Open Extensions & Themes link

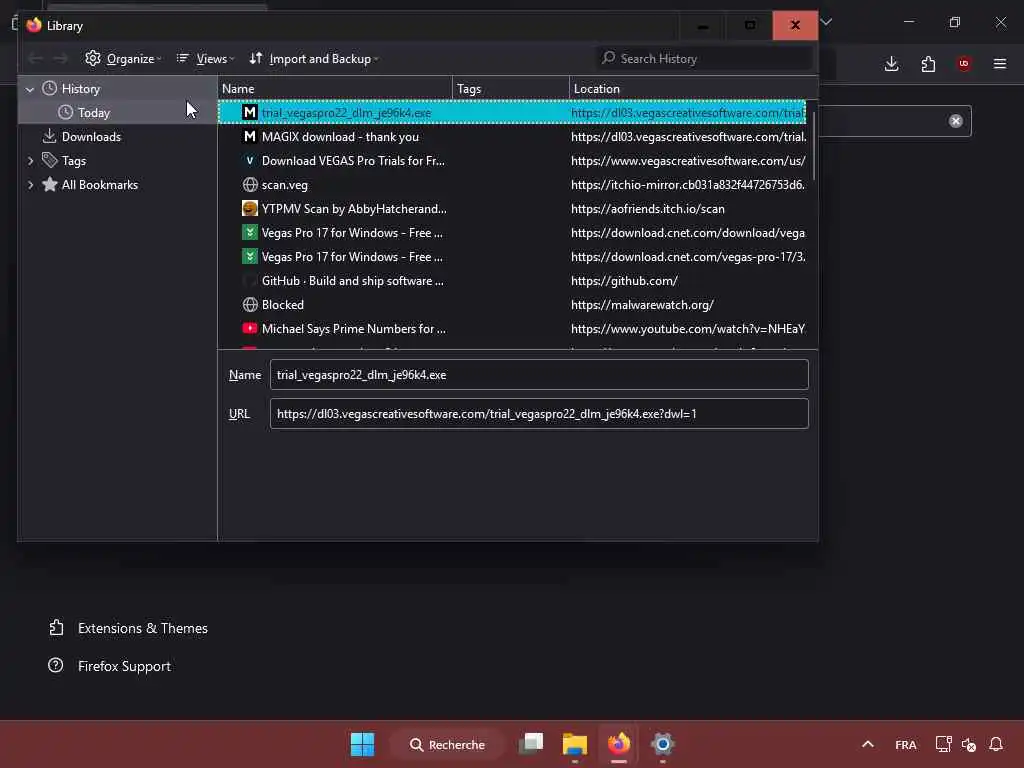(x=128, y=628)
